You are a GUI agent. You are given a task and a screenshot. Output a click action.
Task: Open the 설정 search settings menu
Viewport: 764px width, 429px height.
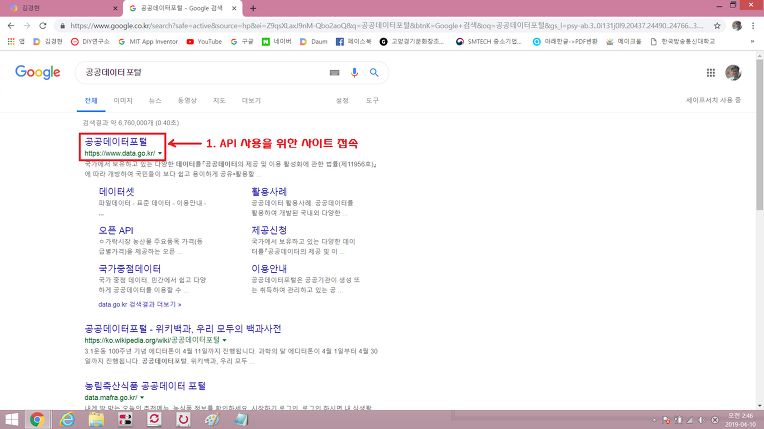tap(342, 100)
